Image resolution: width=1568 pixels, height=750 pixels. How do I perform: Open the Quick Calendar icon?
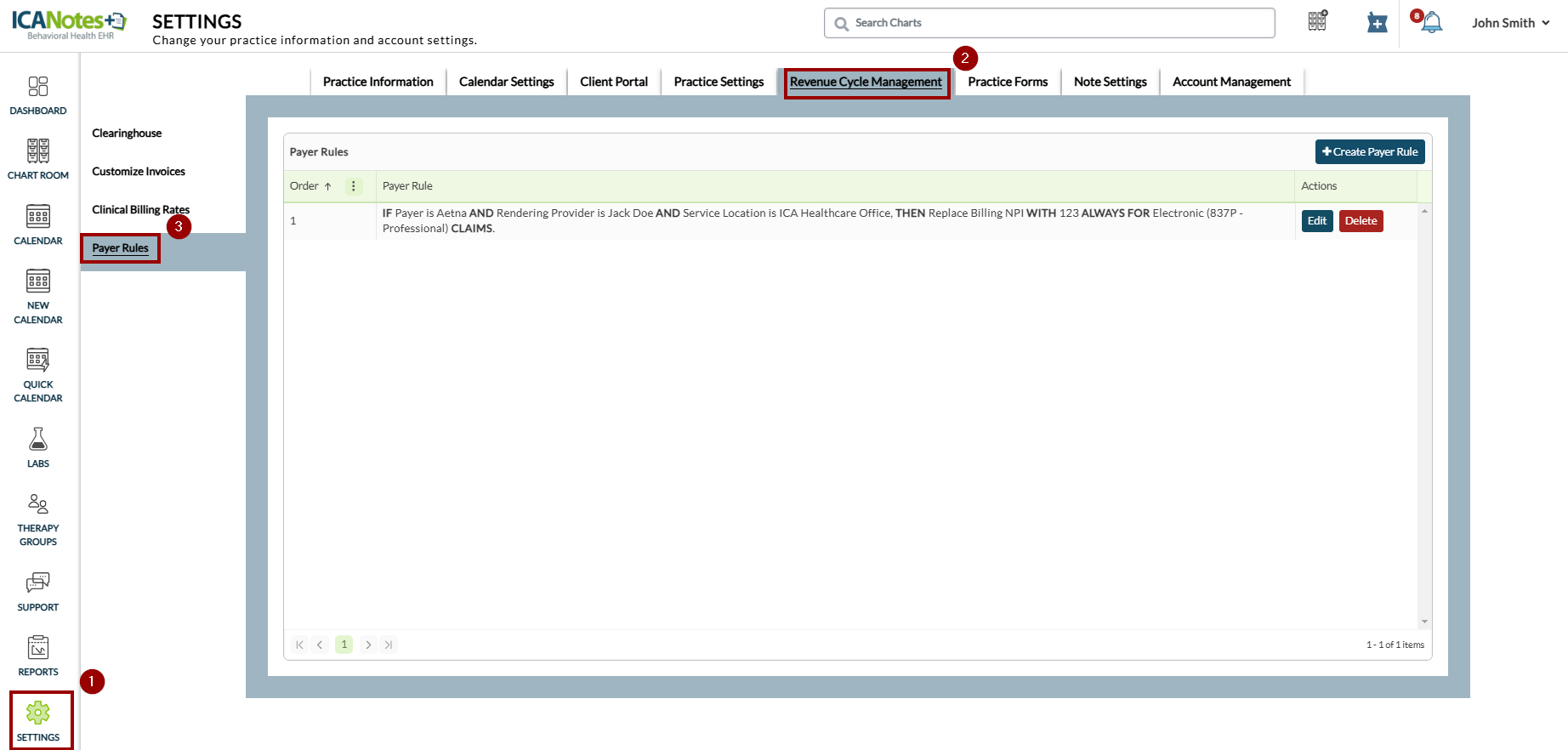(x=38, y=374)
